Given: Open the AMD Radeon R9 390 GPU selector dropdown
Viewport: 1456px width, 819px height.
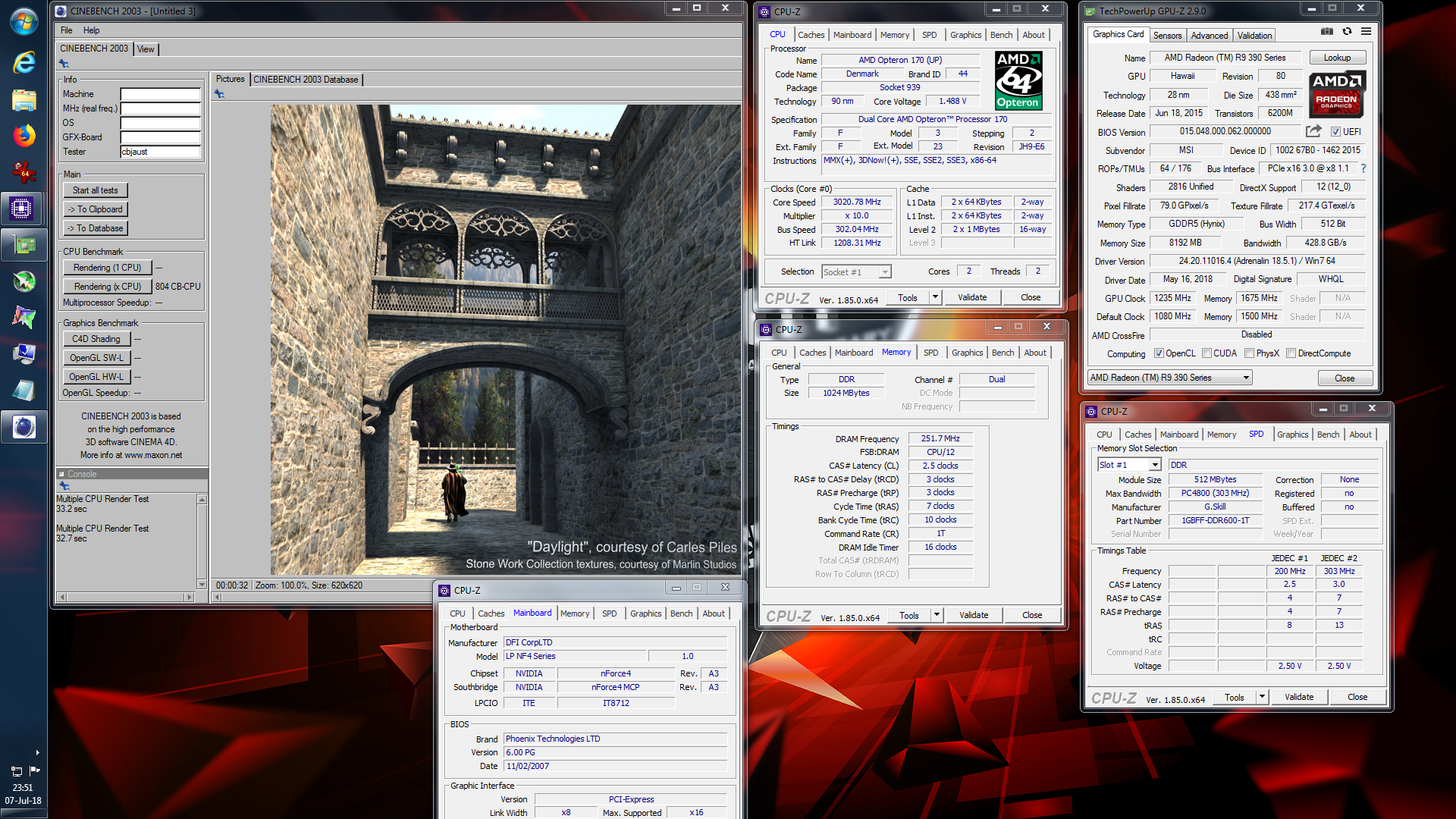Looking at the screenshot, I should [1169, 378].
